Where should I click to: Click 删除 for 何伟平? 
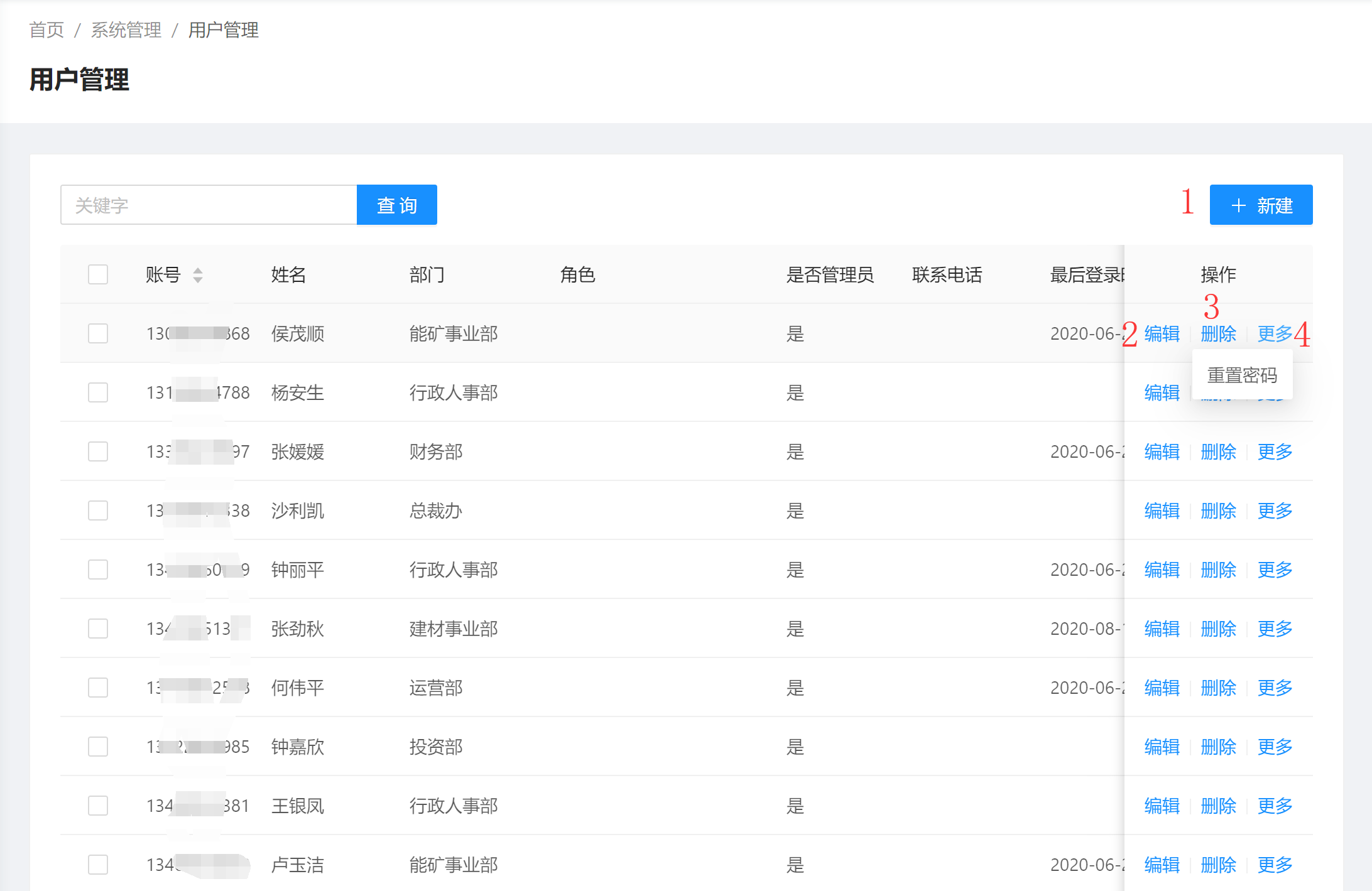(x=1218, y=688)
